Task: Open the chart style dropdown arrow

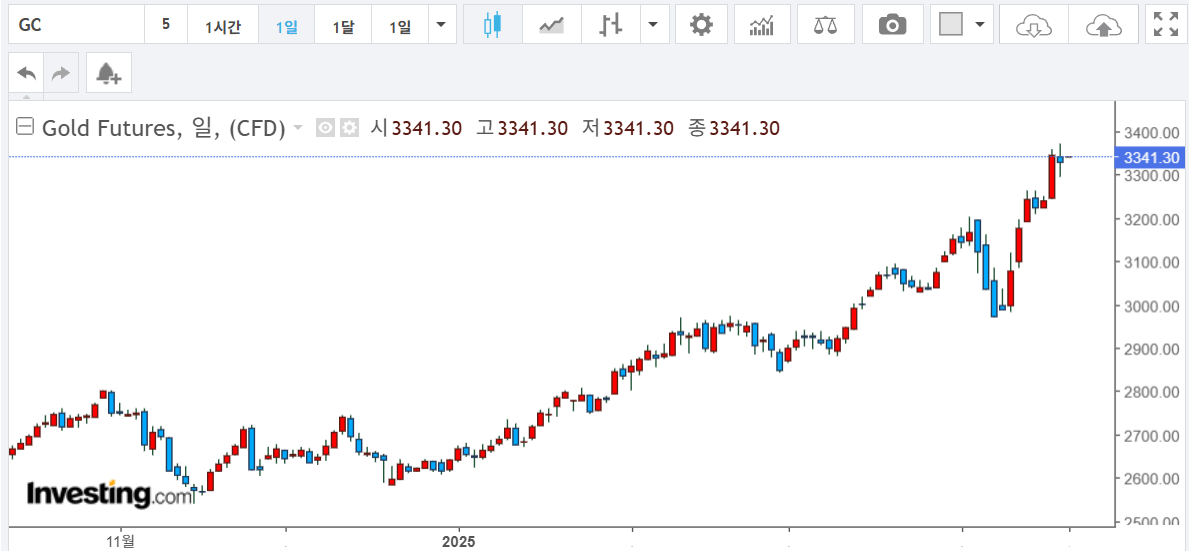Action: [x=653, y=25]
